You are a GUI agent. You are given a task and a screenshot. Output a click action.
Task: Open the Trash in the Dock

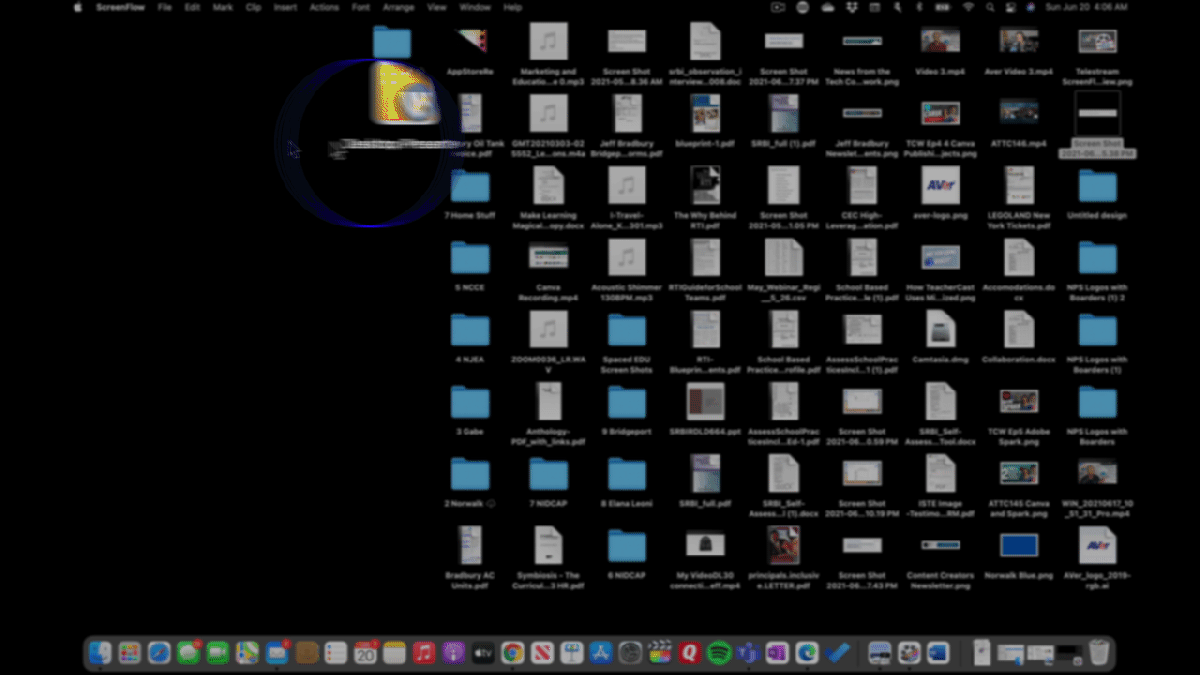tap(1099, 653)
